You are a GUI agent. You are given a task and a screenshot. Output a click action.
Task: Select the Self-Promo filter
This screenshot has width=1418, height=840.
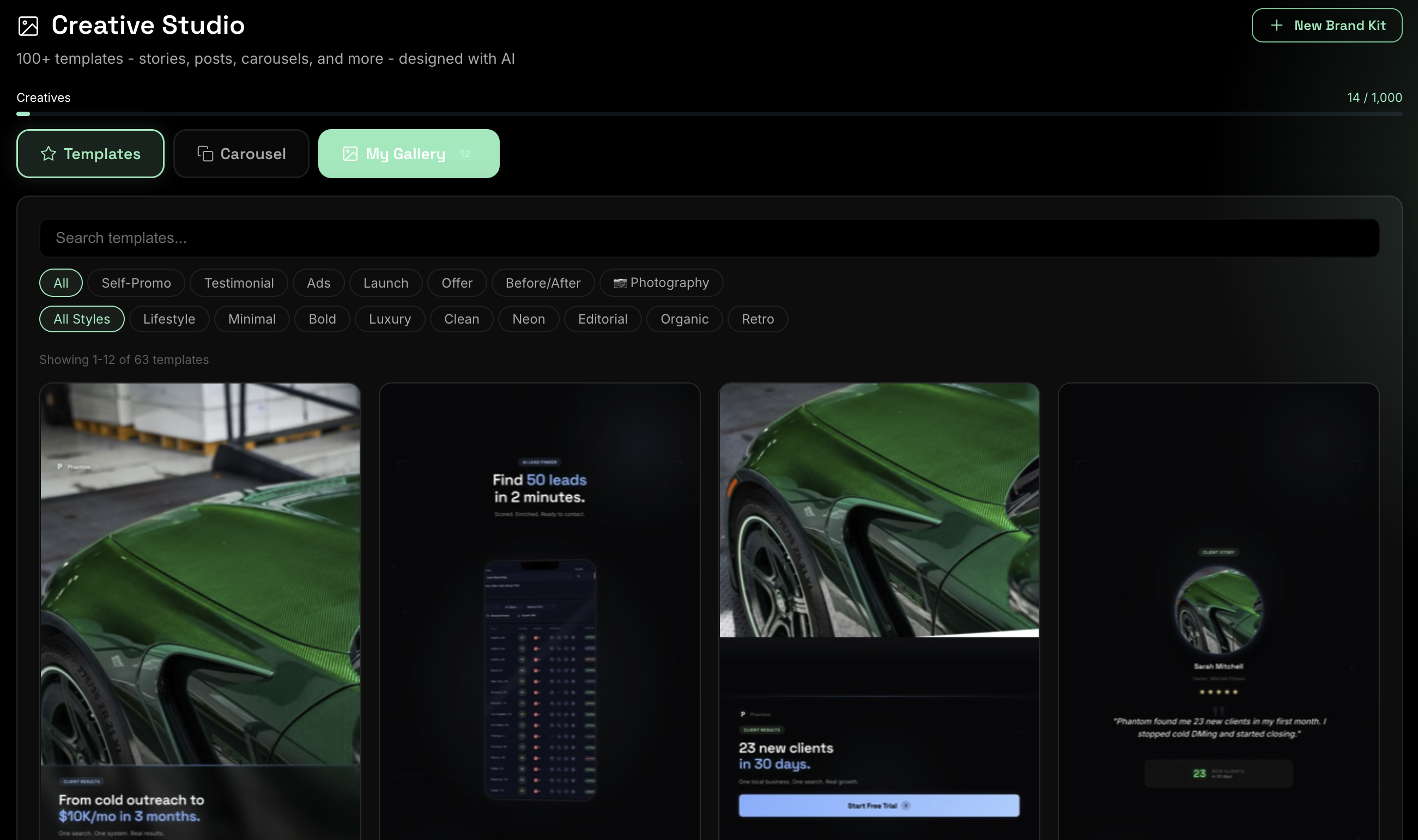click(x=136, y=283)
